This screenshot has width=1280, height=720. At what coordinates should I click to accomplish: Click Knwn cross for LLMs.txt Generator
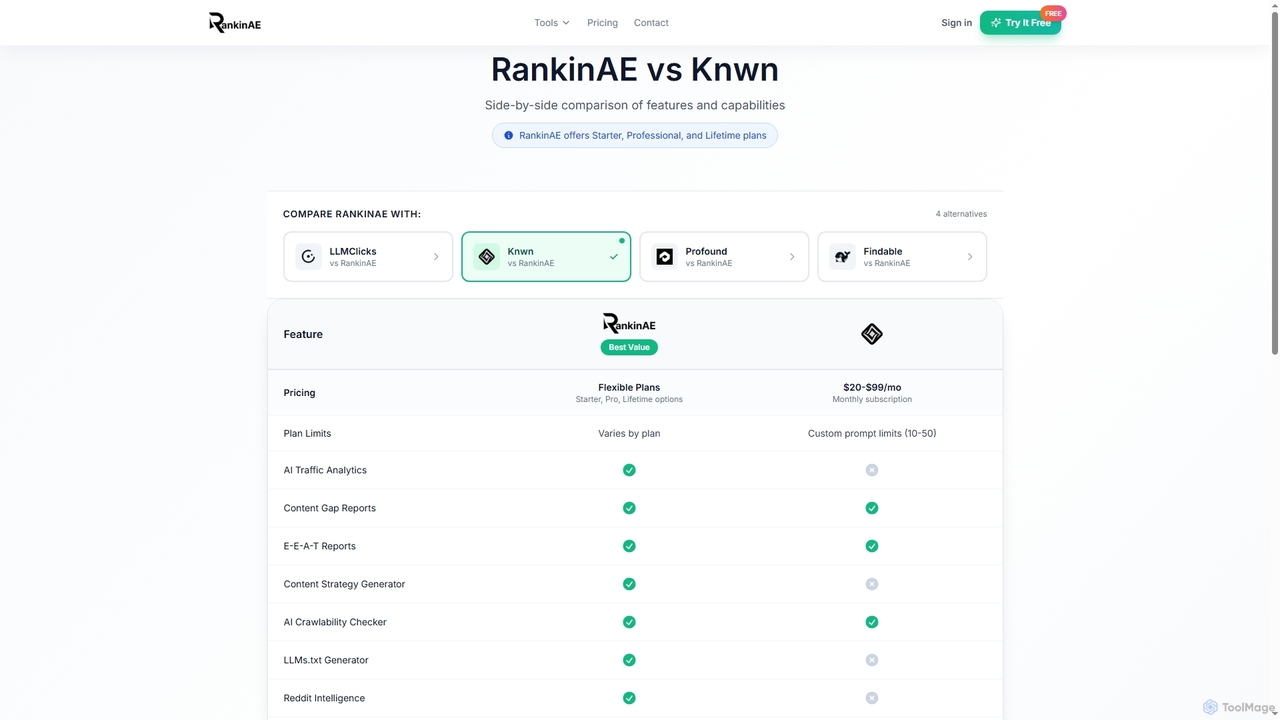tap(872, 660)
